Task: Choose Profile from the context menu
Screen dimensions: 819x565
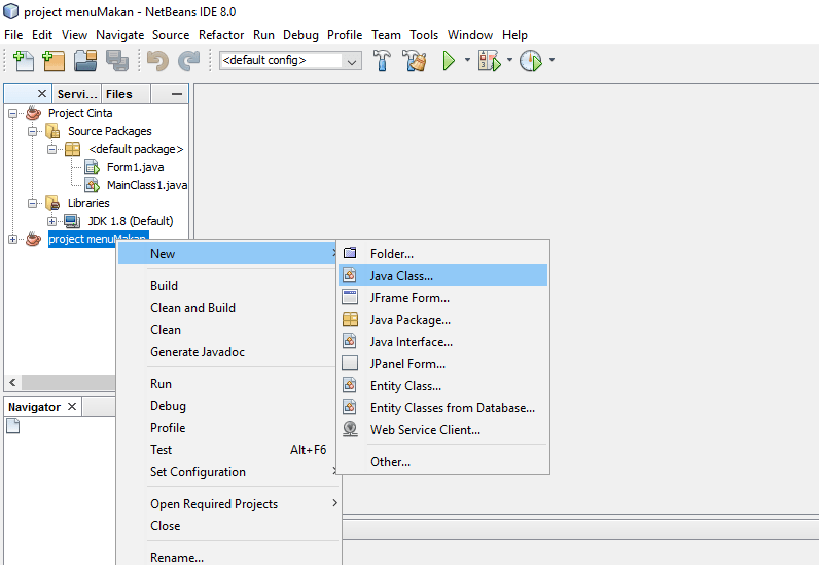Action: coord(229,428)
